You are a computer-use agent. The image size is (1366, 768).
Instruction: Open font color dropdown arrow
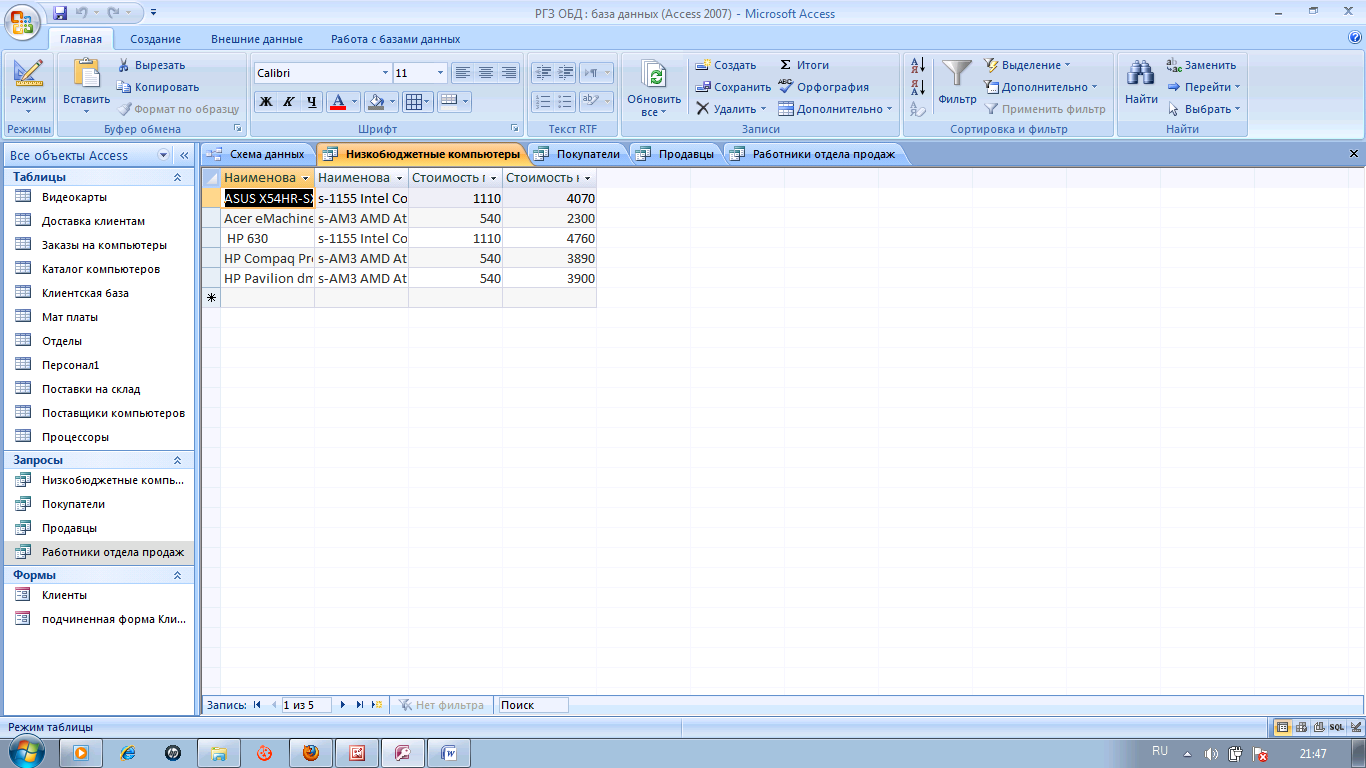[x=355, y=102]
